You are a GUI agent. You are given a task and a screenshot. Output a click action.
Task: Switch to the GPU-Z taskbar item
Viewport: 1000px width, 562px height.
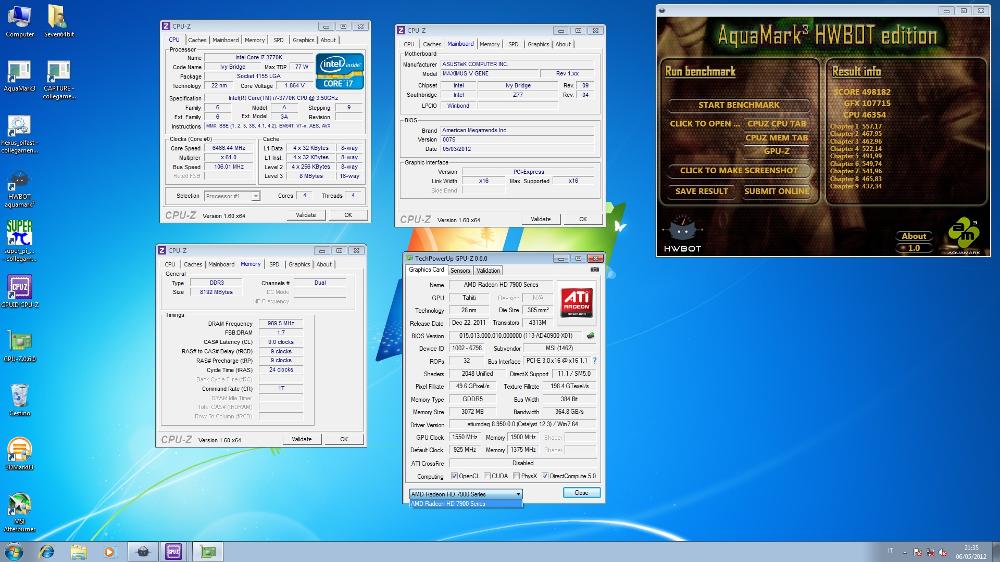pos(208,551)
